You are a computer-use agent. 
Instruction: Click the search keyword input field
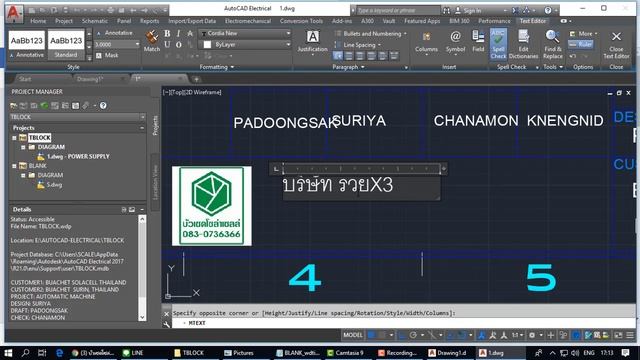[x=398, y=10]
